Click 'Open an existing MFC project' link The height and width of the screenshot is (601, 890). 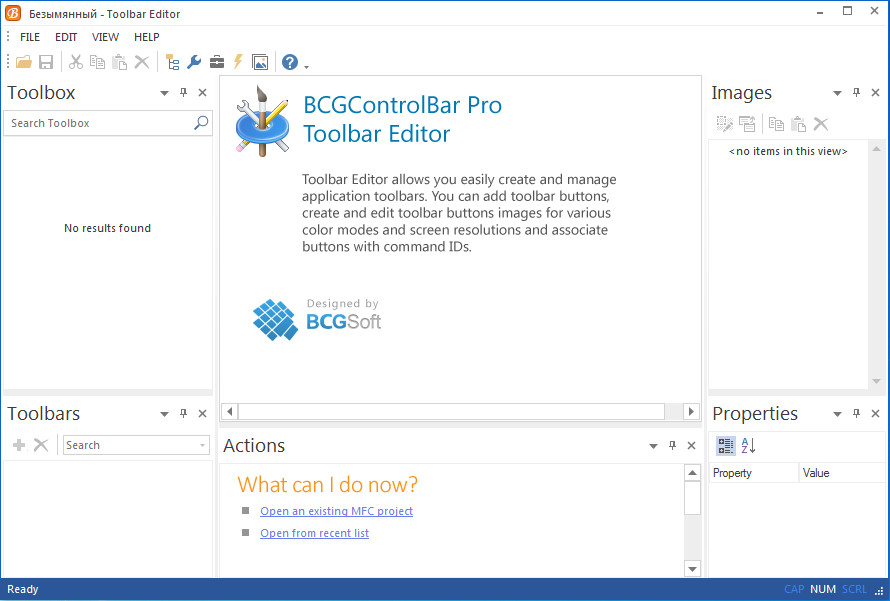click(x=337, y=511)
